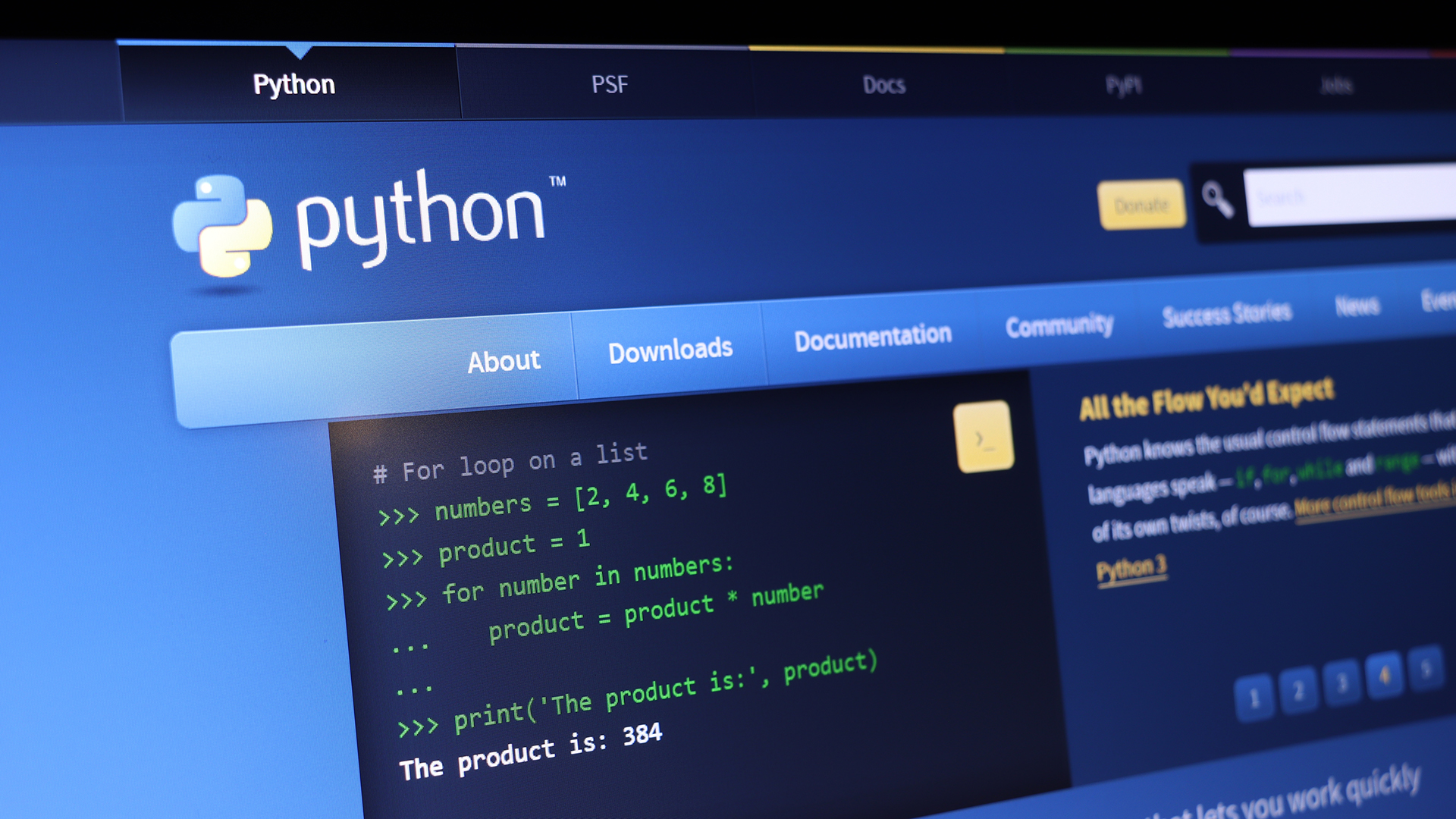Image resolution: width=1456 pixels, height=819 pixels.
Task: Click the 'The product is: 384' output
Action: click(x=531, y=752)
